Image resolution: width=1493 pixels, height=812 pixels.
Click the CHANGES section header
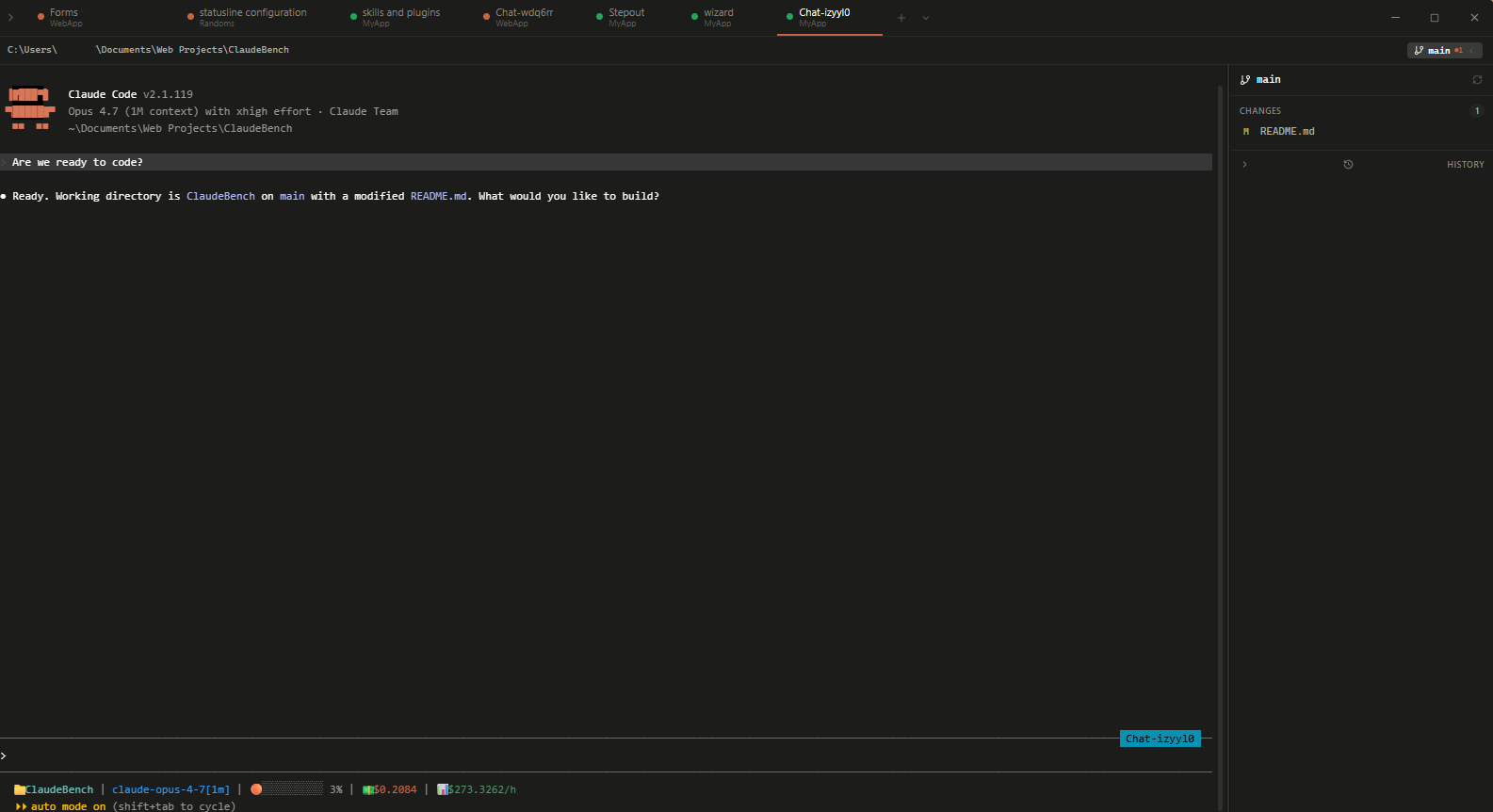click(1260, 111)
